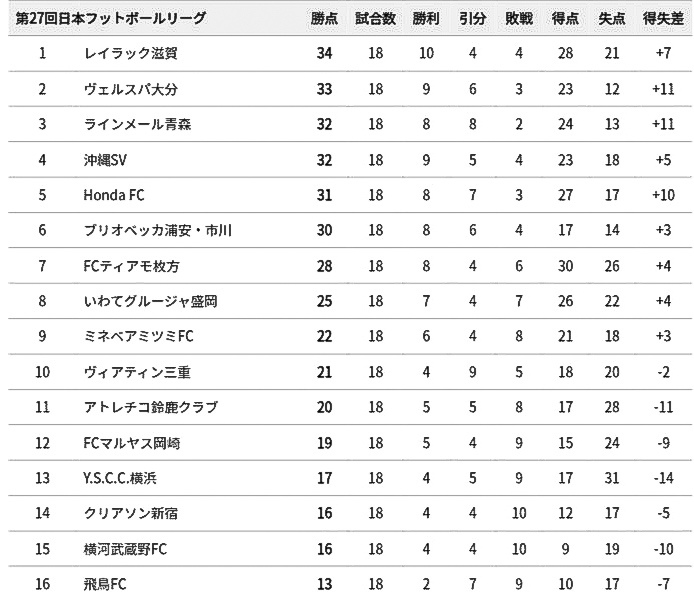The width and height of the screenshot is (694, 599).
Task: Click the 試合数 column header
Action: tap(375, 18)
